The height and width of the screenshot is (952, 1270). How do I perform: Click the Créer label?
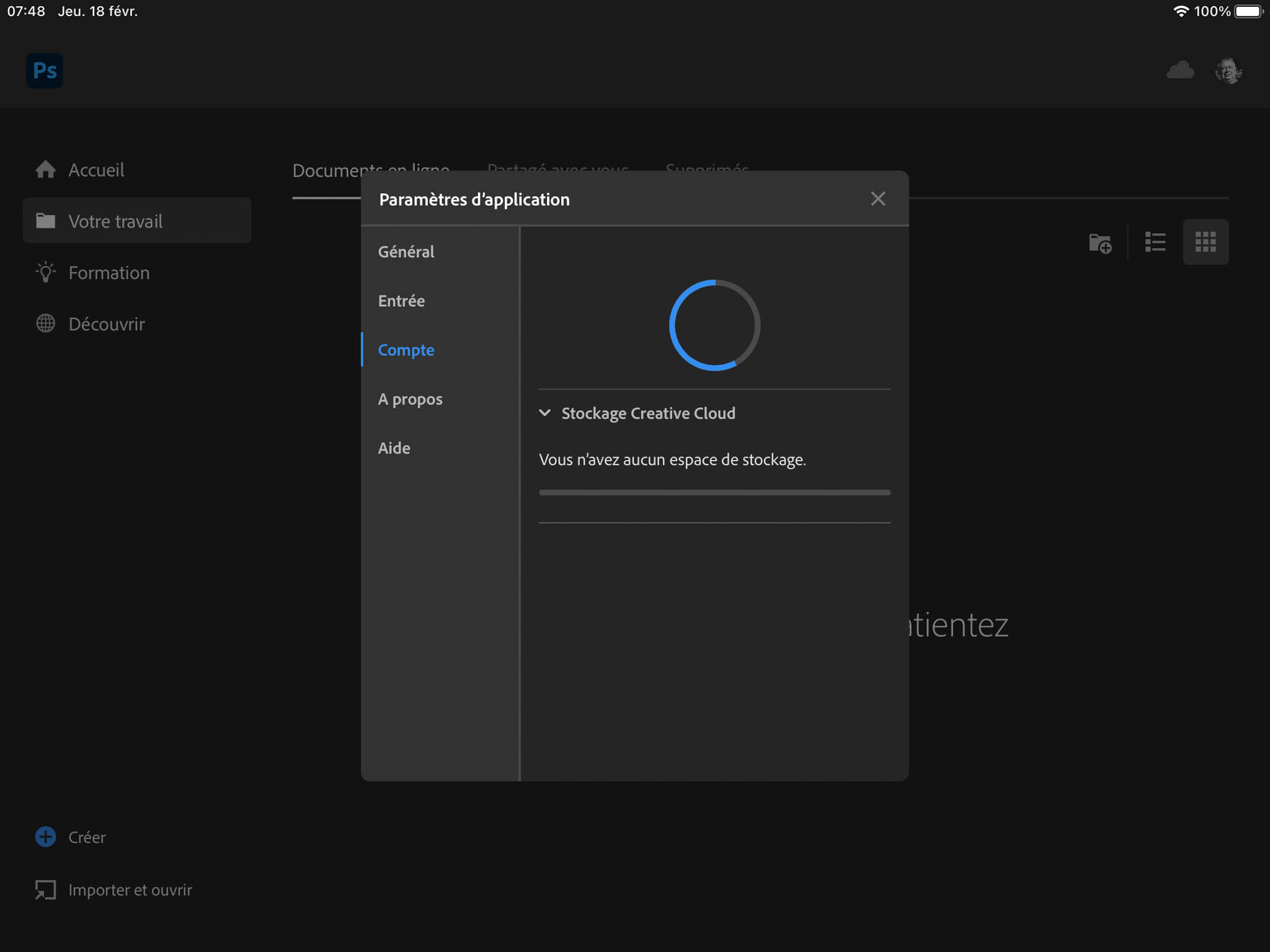tap(87, 837)
